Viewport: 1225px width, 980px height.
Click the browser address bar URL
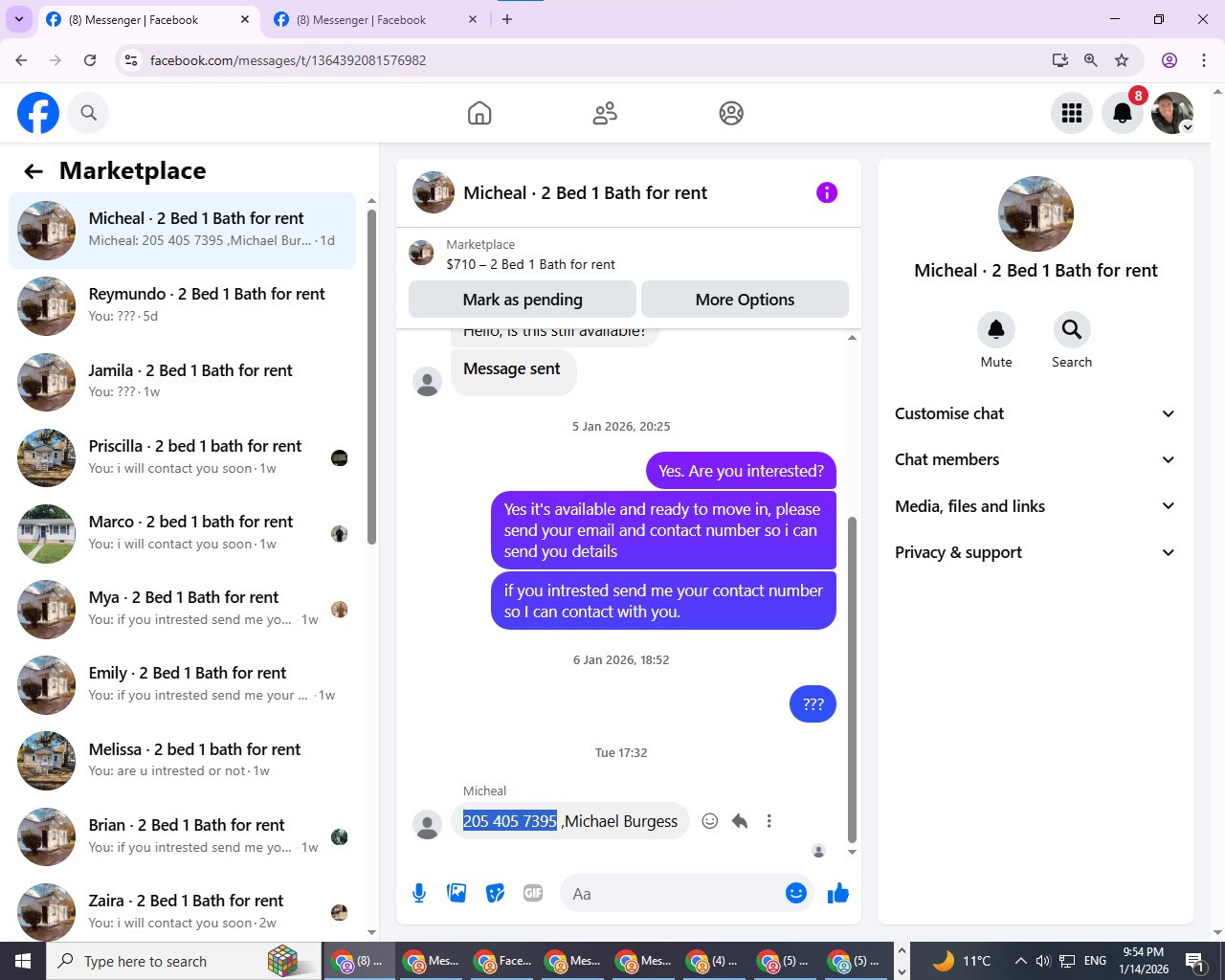point(288,60)
